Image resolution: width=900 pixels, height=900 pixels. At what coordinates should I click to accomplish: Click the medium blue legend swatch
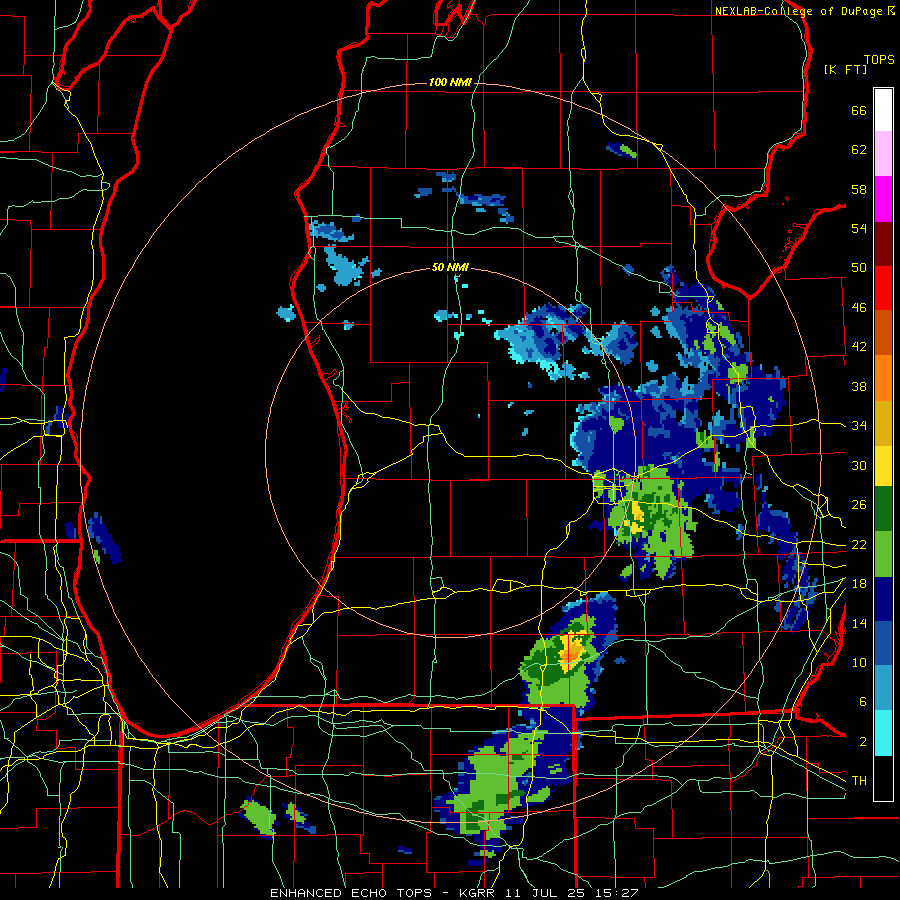pyautogui.click(x=883, y=643)
